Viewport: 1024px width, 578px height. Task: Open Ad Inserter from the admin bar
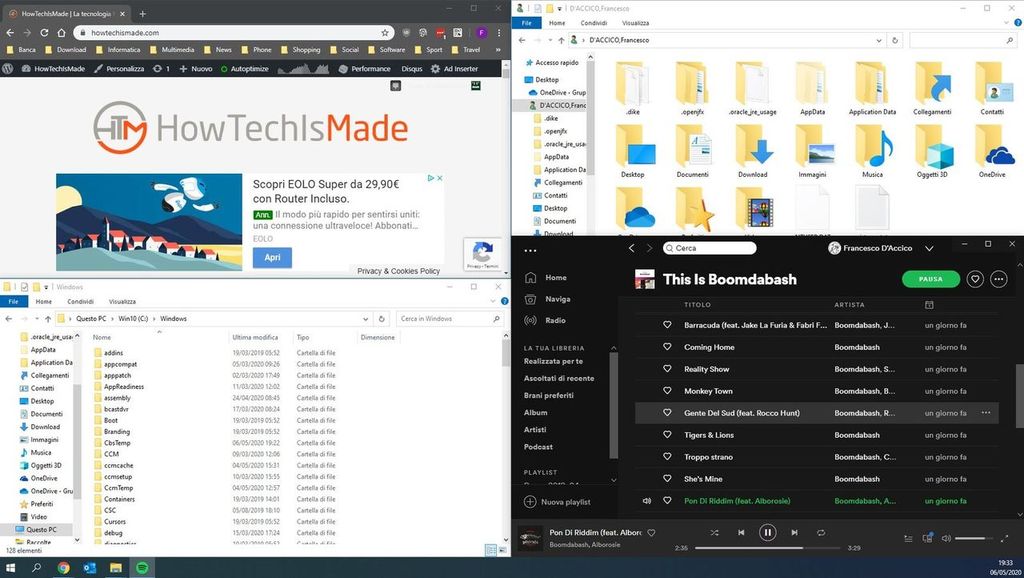tap(460, 69)
